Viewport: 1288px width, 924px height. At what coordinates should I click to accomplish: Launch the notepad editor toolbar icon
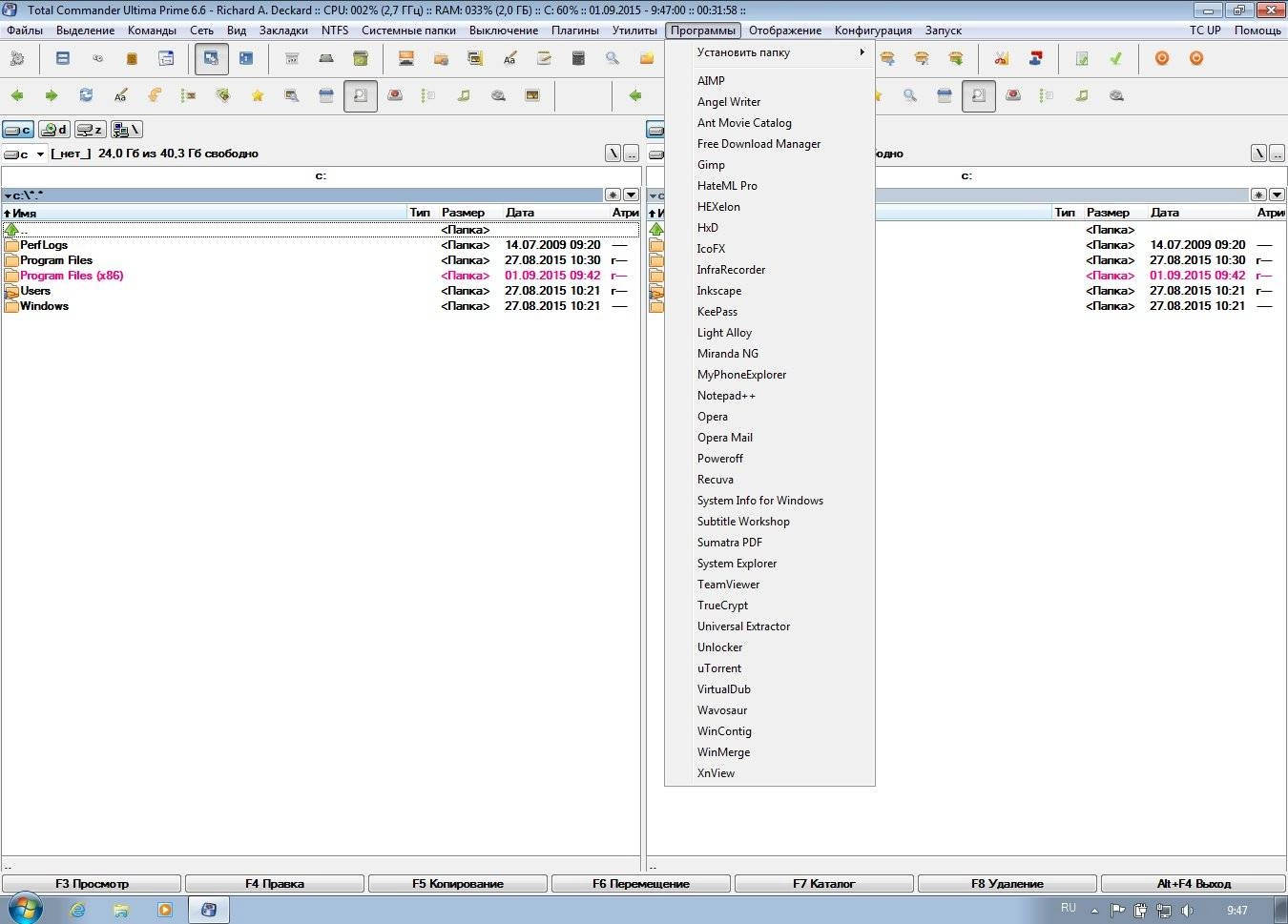click(544, 59)
